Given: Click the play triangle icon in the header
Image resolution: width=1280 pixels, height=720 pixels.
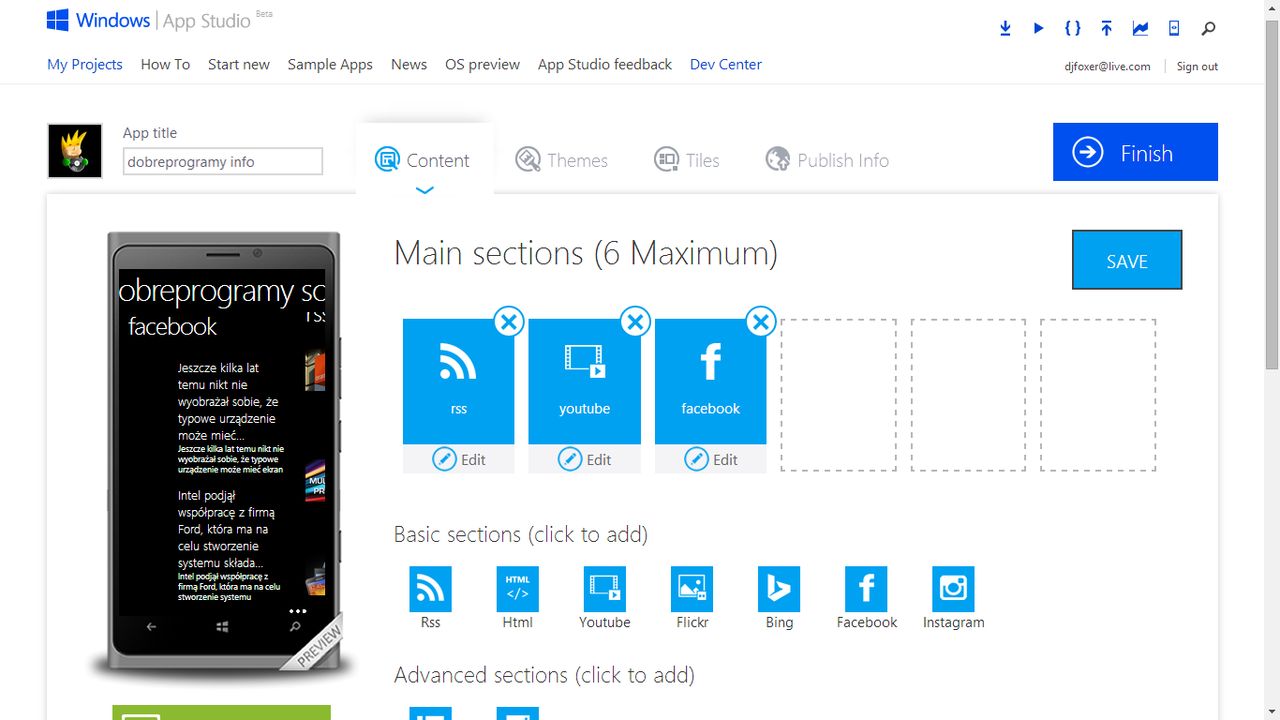Looking at the screenshot, I should (x=1039, y=28).
